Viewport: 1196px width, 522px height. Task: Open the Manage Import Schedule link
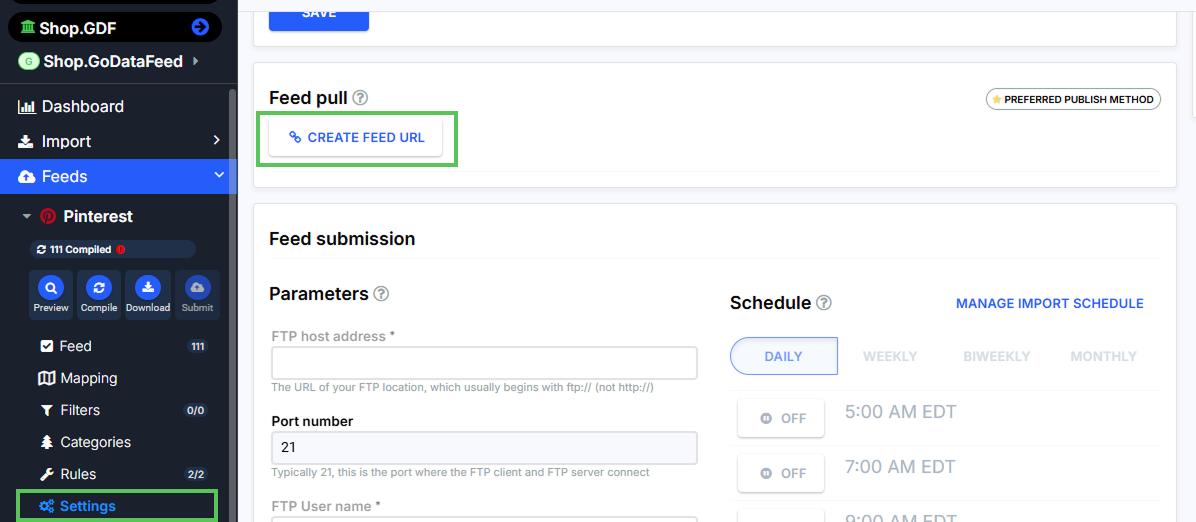click(x=1049, y=303)
